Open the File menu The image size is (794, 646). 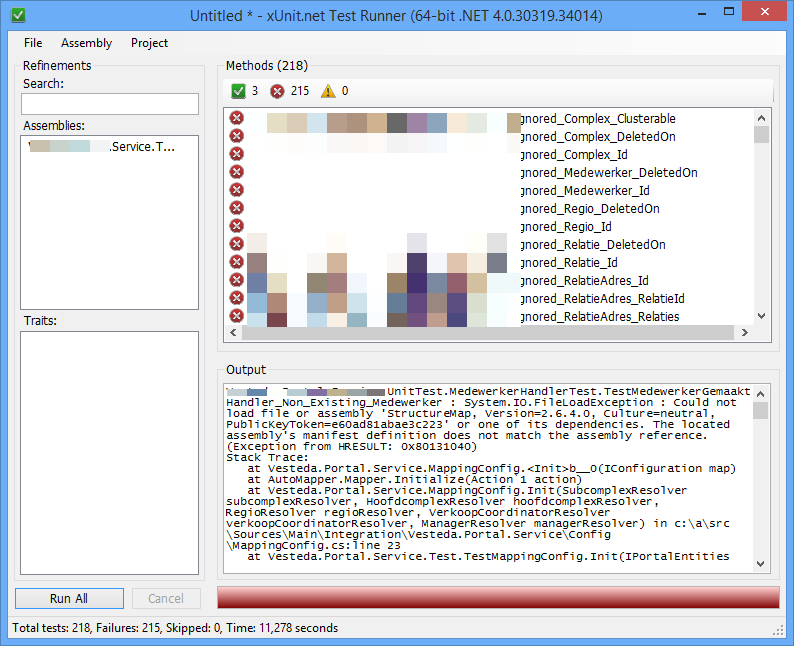tap(33, 43)
